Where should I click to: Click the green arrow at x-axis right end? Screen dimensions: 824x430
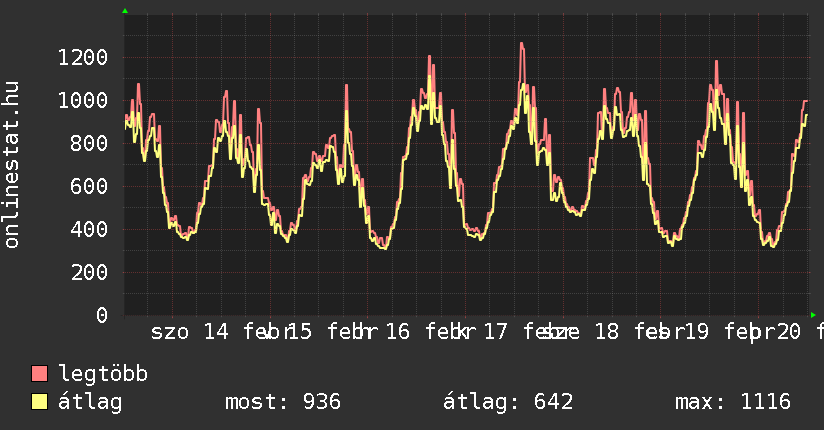pos(814,315)
